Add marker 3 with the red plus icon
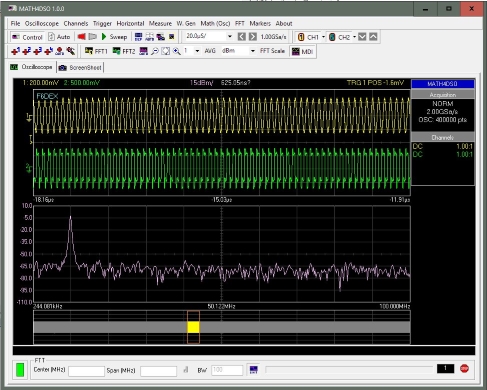487x390 pixels. (x=38, y=51)
